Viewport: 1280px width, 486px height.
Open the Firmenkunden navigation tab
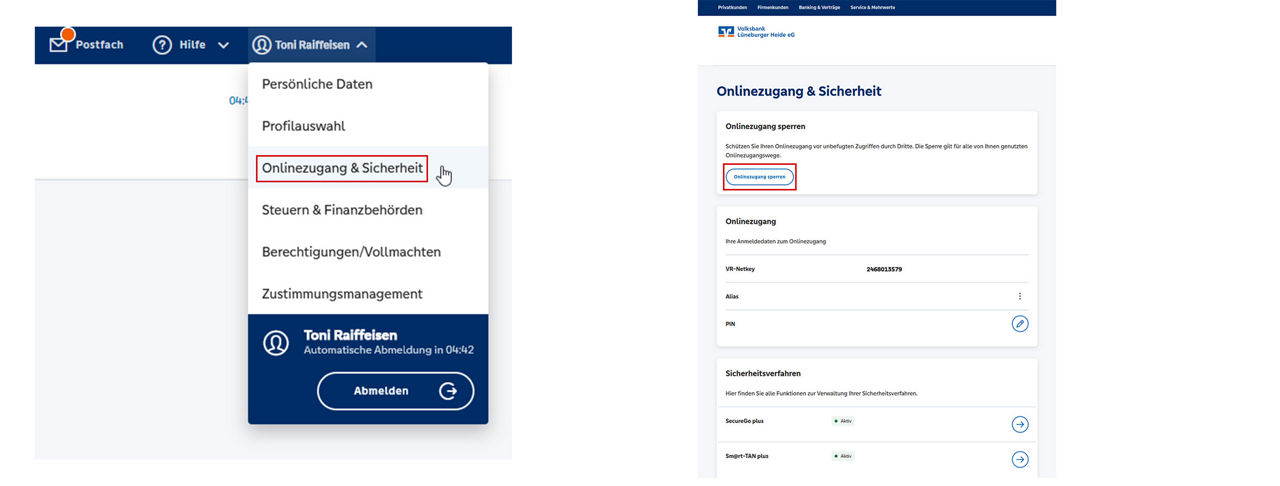click(x=773, y=7)
